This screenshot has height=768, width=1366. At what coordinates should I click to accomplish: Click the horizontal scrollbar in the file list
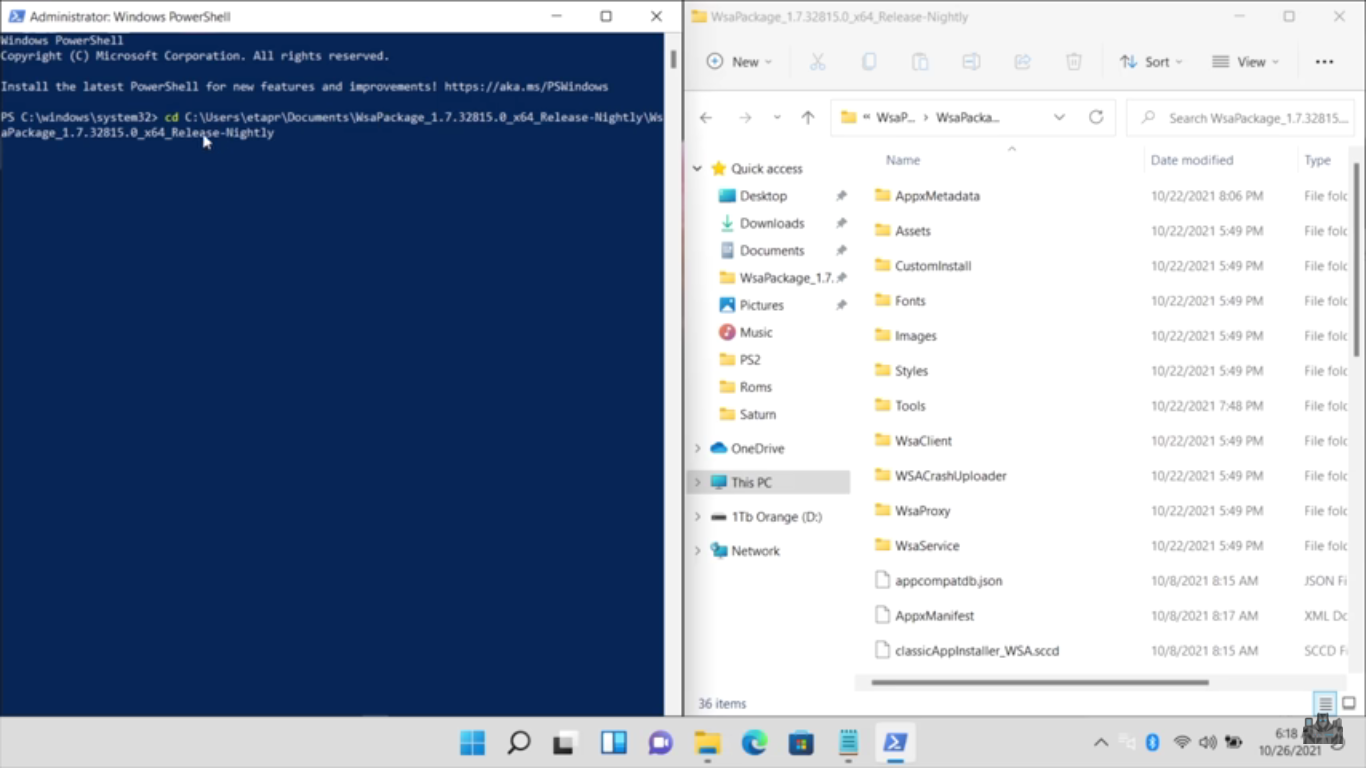pos(1040,683)
